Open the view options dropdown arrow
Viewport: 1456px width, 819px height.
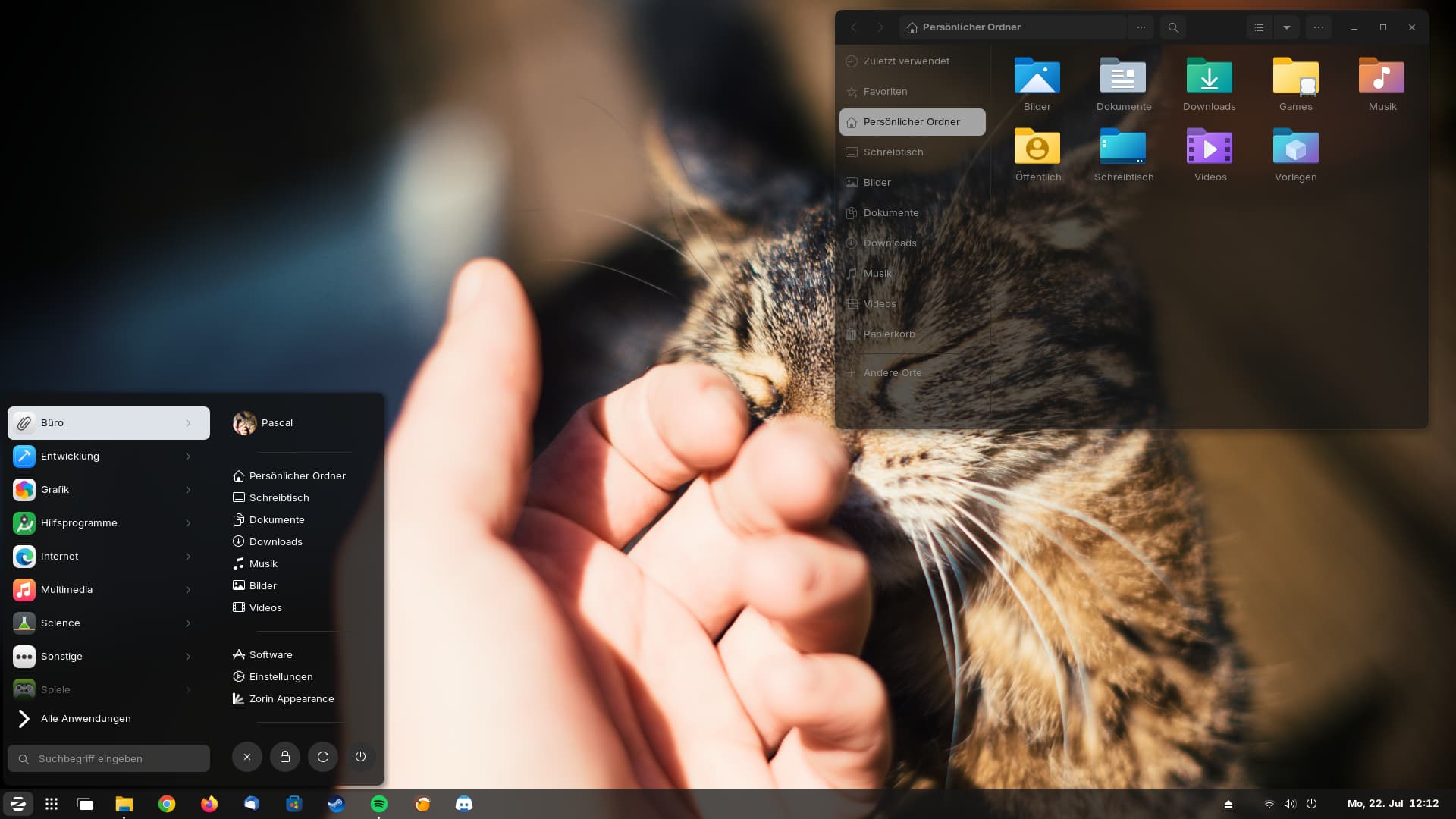[1287, 27]
